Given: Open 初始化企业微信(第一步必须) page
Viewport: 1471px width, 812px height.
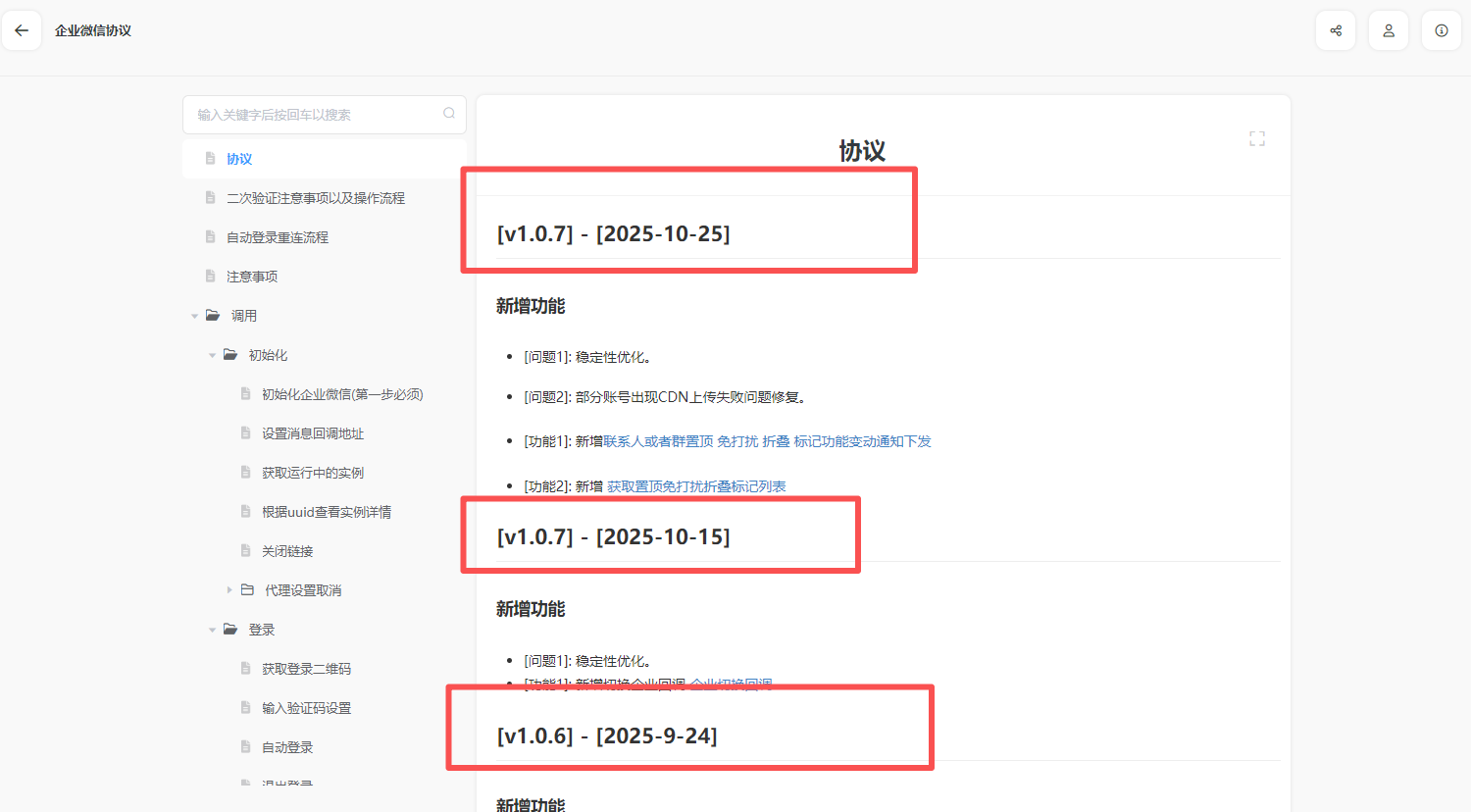Looking at the screenshot, I should coord(324,394).
